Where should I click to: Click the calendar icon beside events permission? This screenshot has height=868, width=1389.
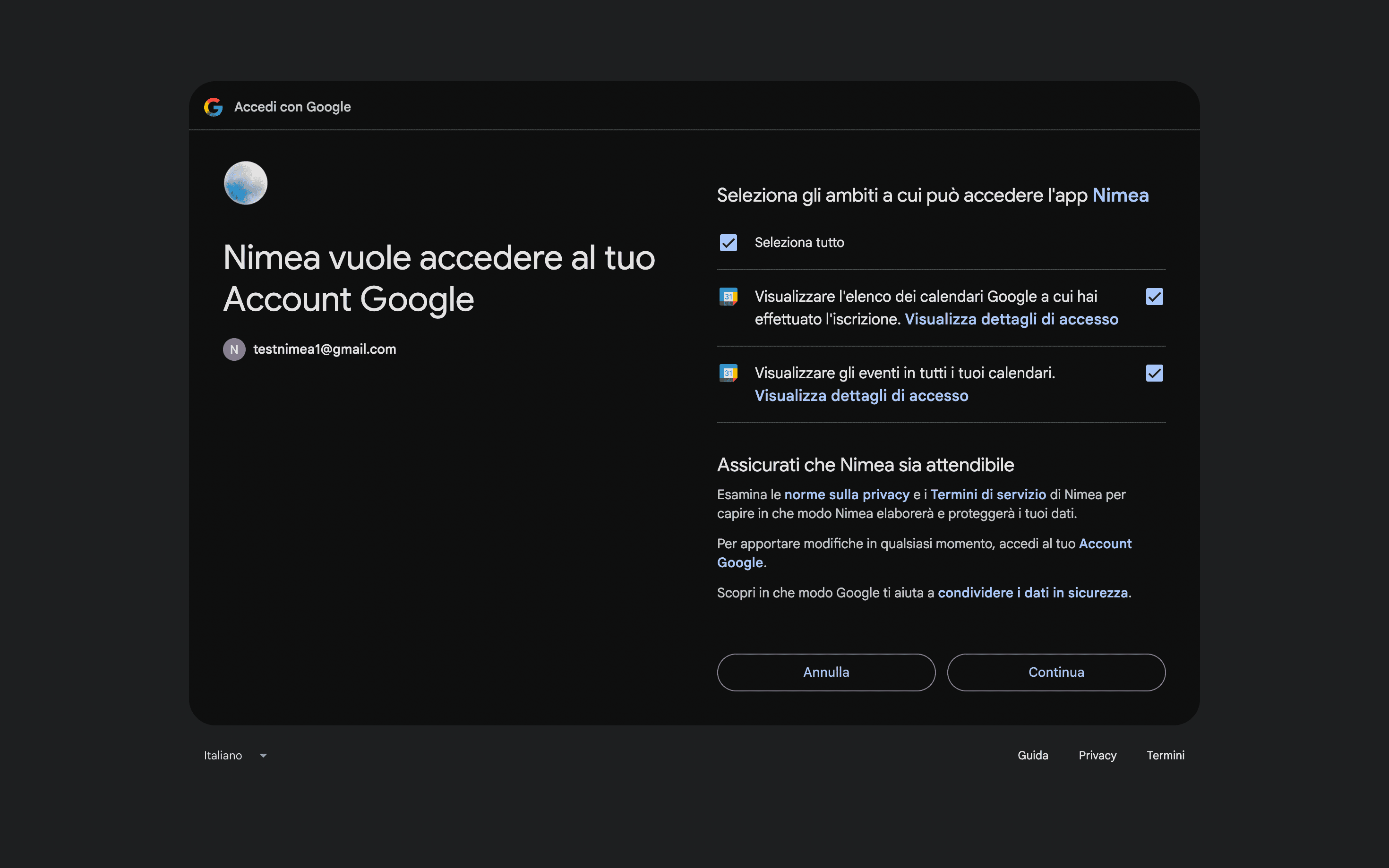point(728,373)
